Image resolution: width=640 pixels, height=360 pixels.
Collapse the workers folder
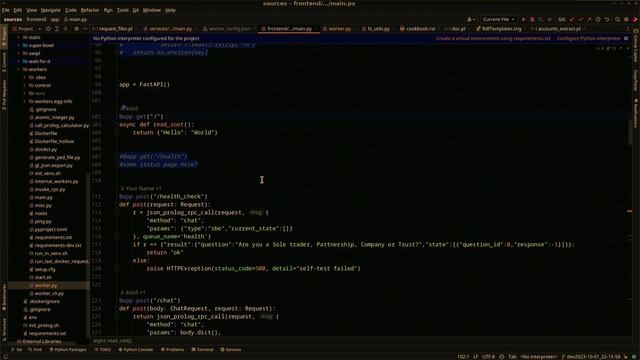18,69
